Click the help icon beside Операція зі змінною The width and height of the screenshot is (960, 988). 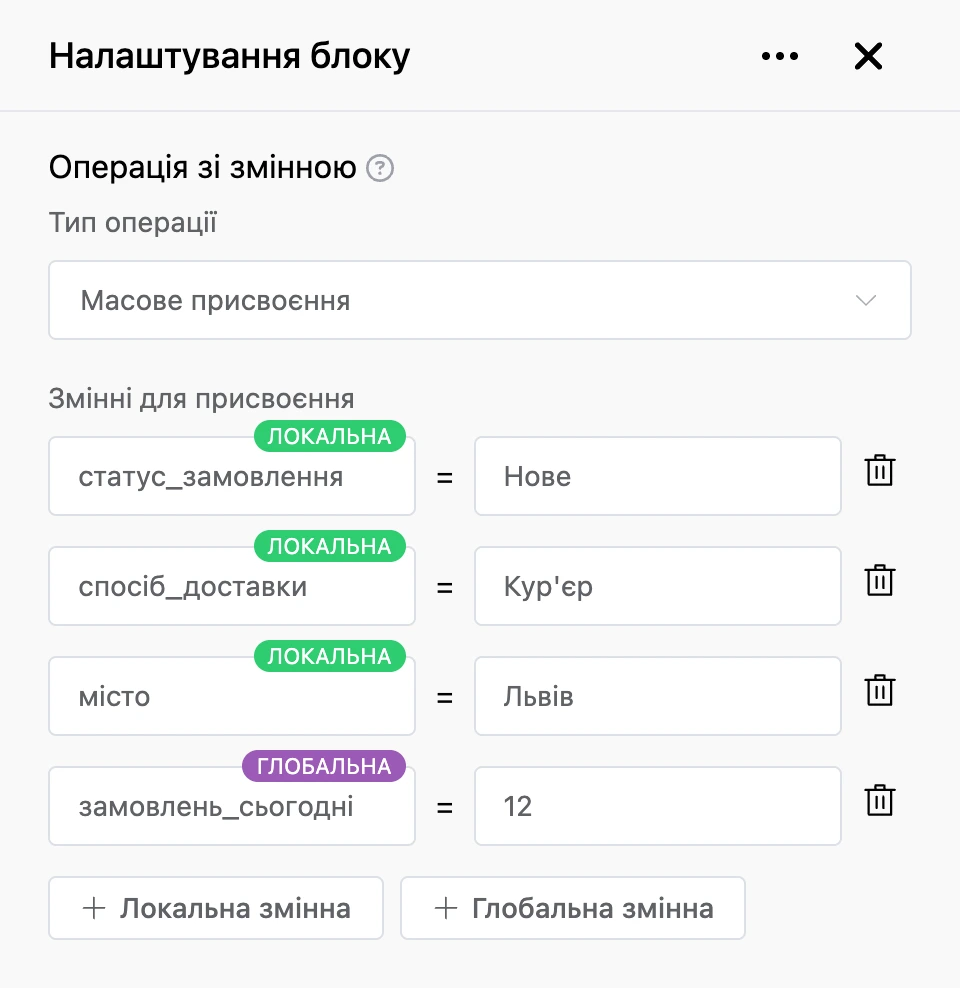tap(380, 168)
